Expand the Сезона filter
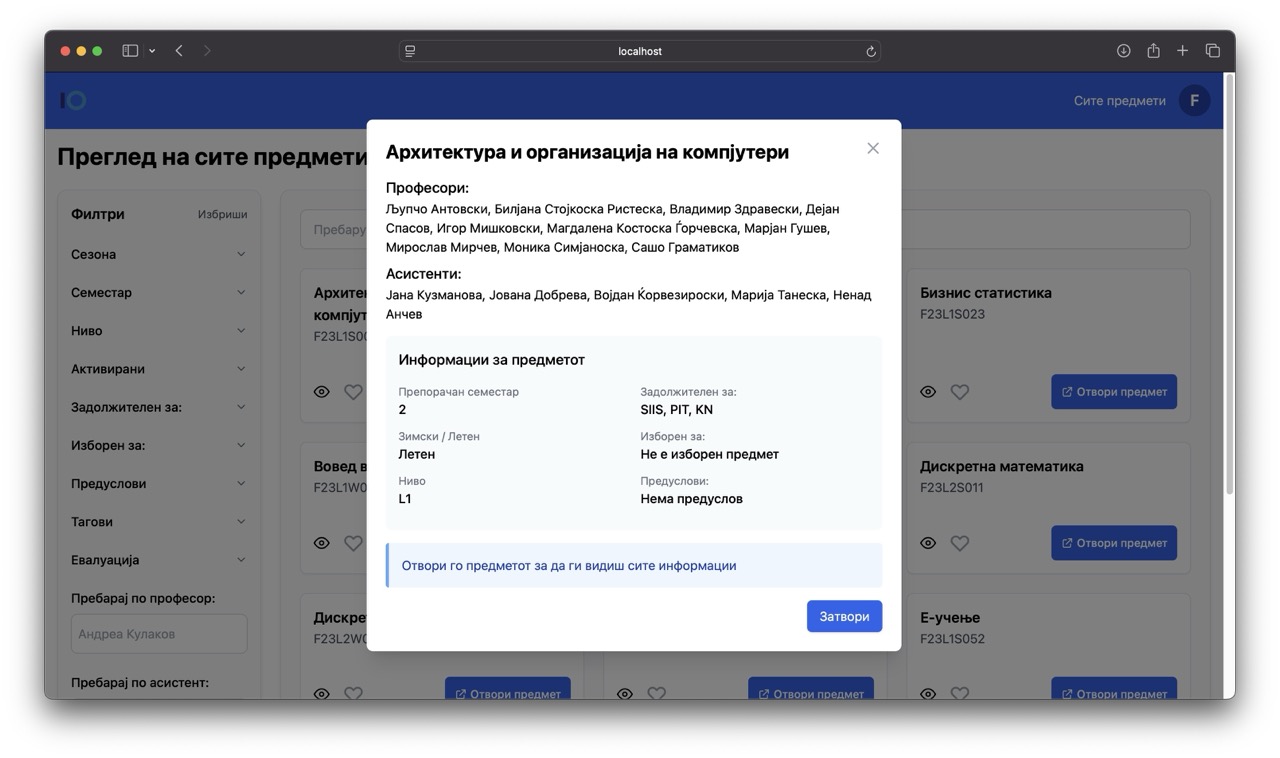Viewport: 1280px width, 758px height. (158, 254)
